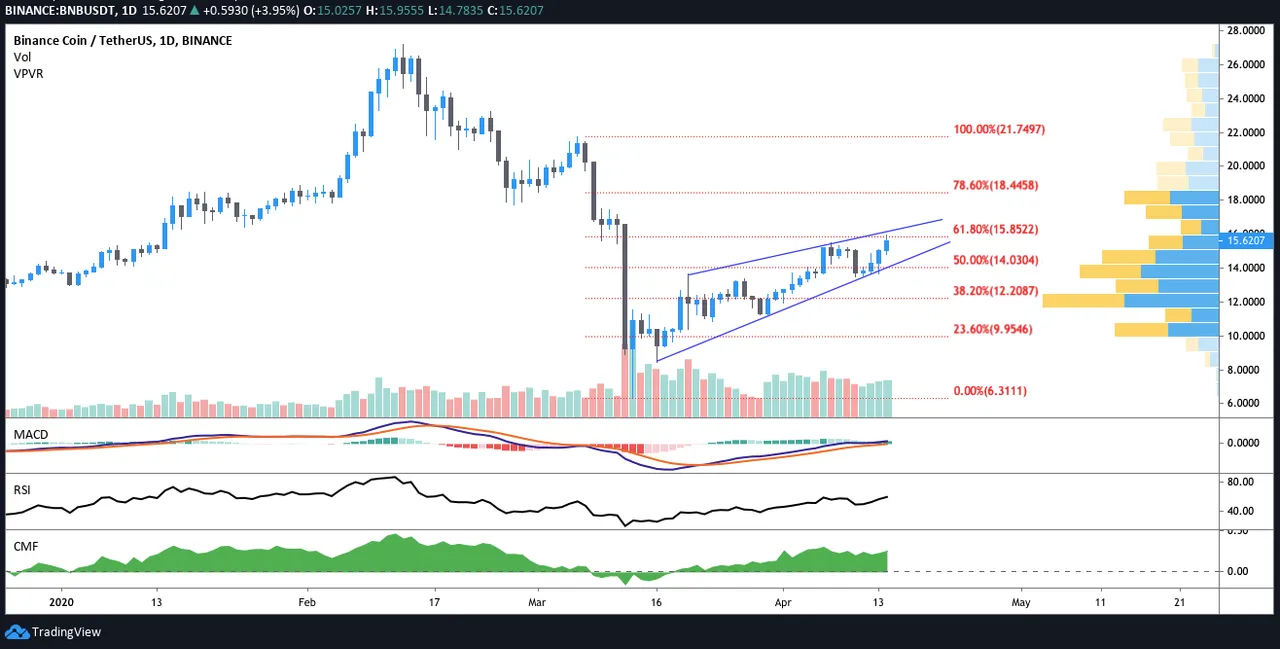
Task: Select the CMF pane label
Action: [25, 547]
